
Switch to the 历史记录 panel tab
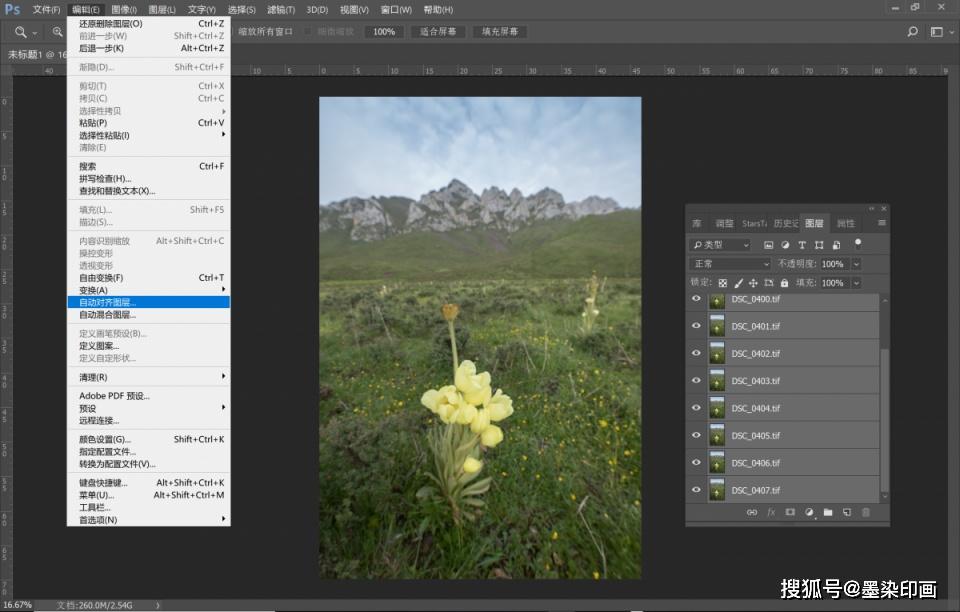786,223
